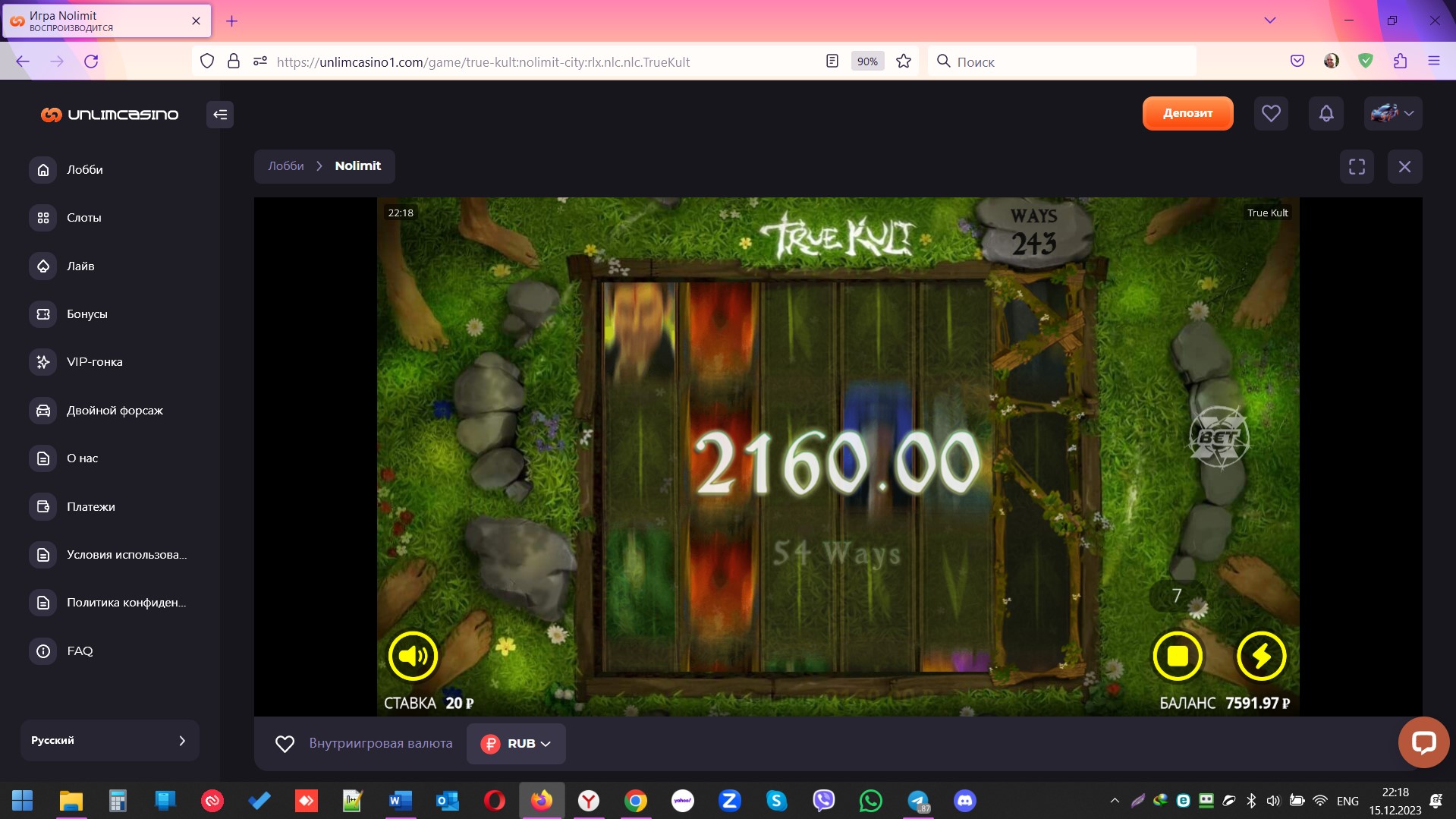Stop the spin with square button

1178,656
